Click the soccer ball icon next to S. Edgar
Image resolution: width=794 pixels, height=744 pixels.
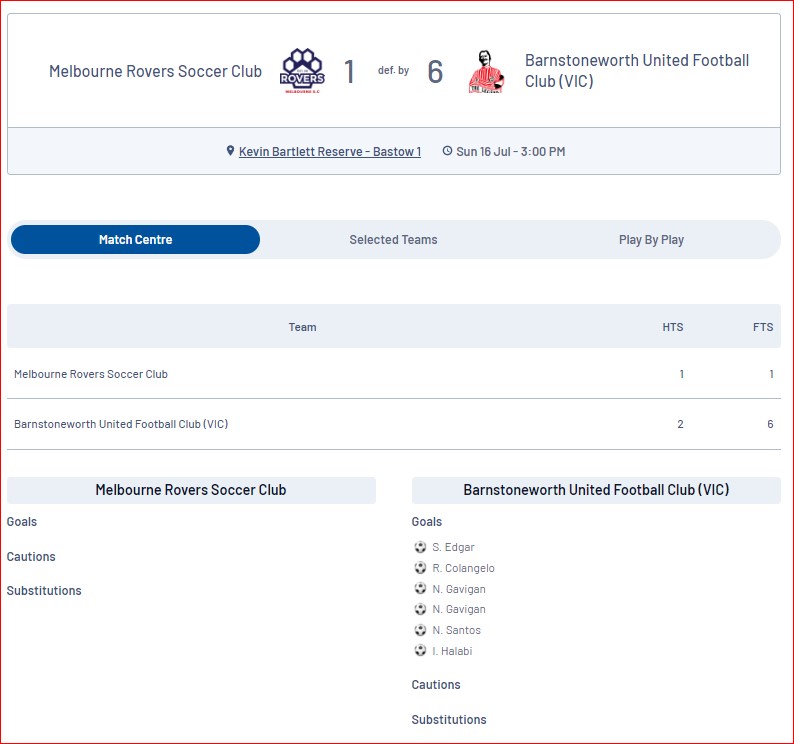click(x=420, y=546)
